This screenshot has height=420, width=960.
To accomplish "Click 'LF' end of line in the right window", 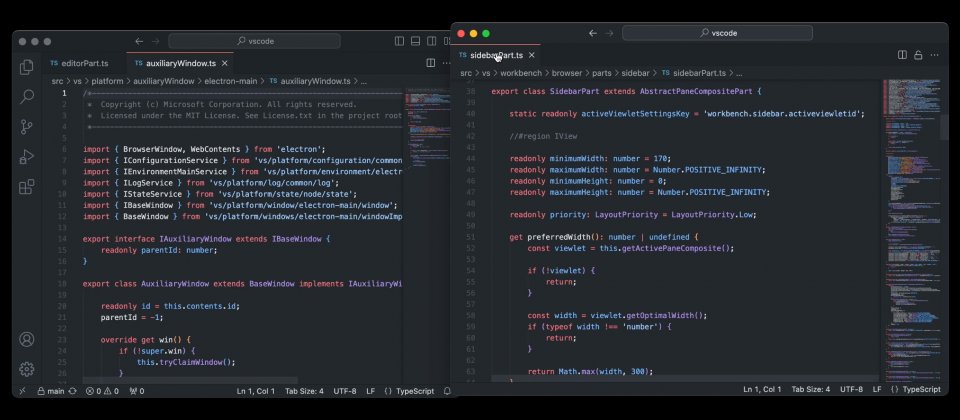I will [x=877, y=389].
